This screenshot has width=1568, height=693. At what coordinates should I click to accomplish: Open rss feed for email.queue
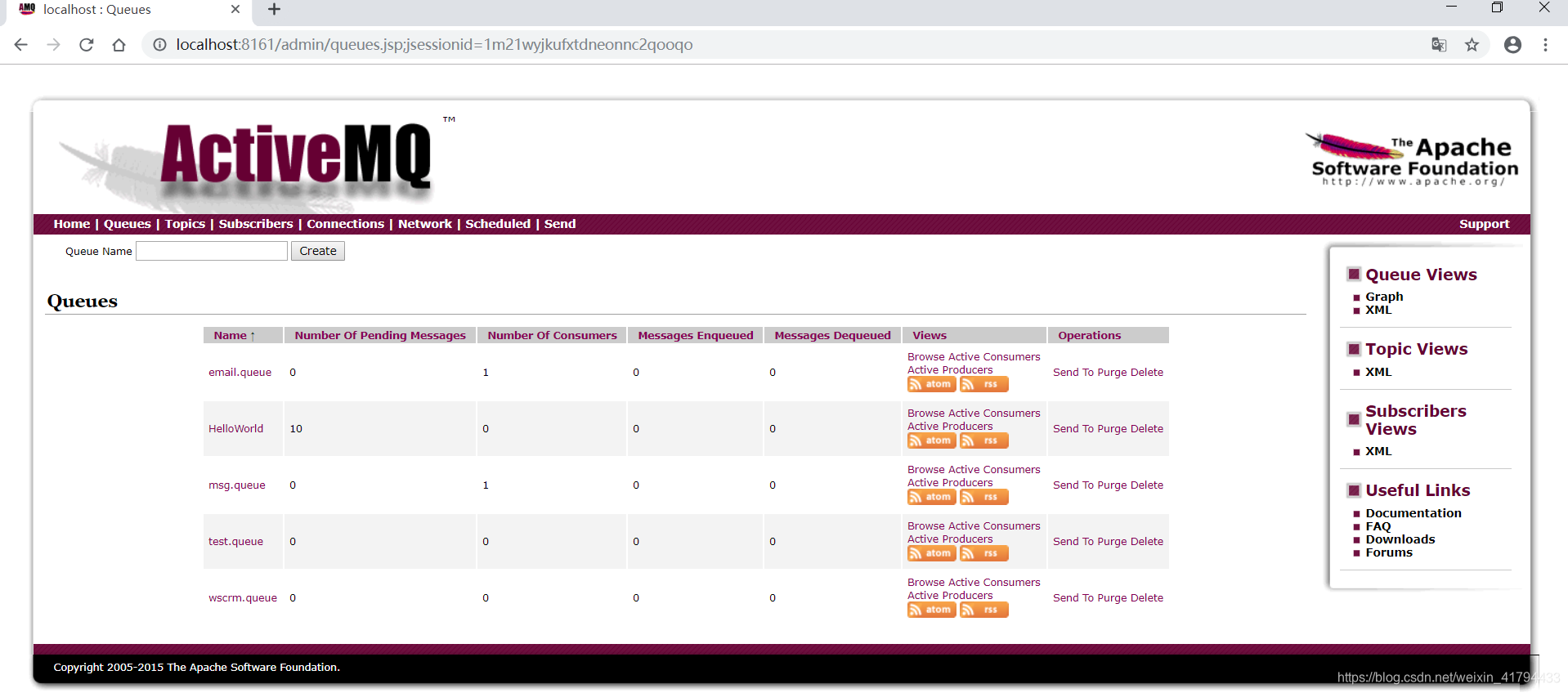983,384
